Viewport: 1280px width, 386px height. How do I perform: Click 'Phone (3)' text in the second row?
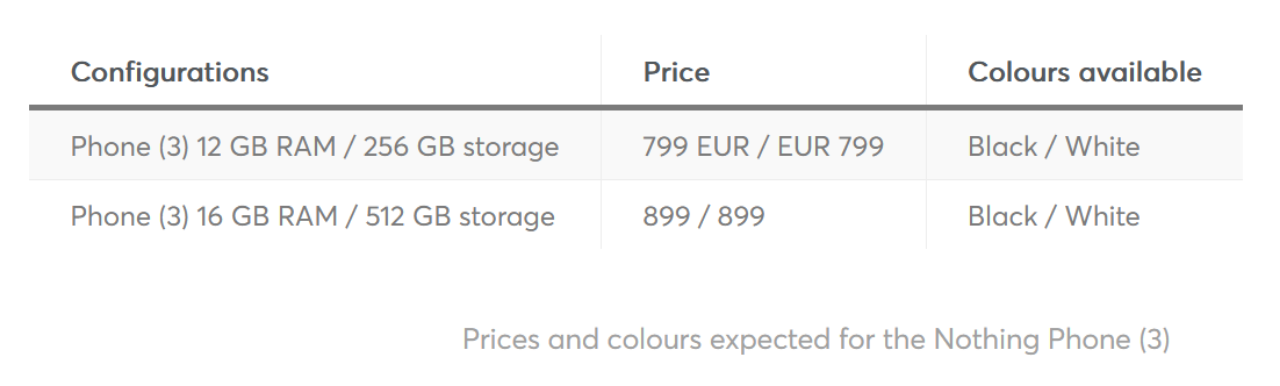129,216
